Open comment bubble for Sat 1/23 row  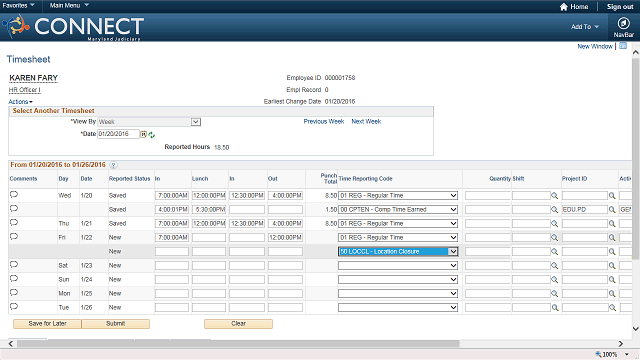coord(14,265)
